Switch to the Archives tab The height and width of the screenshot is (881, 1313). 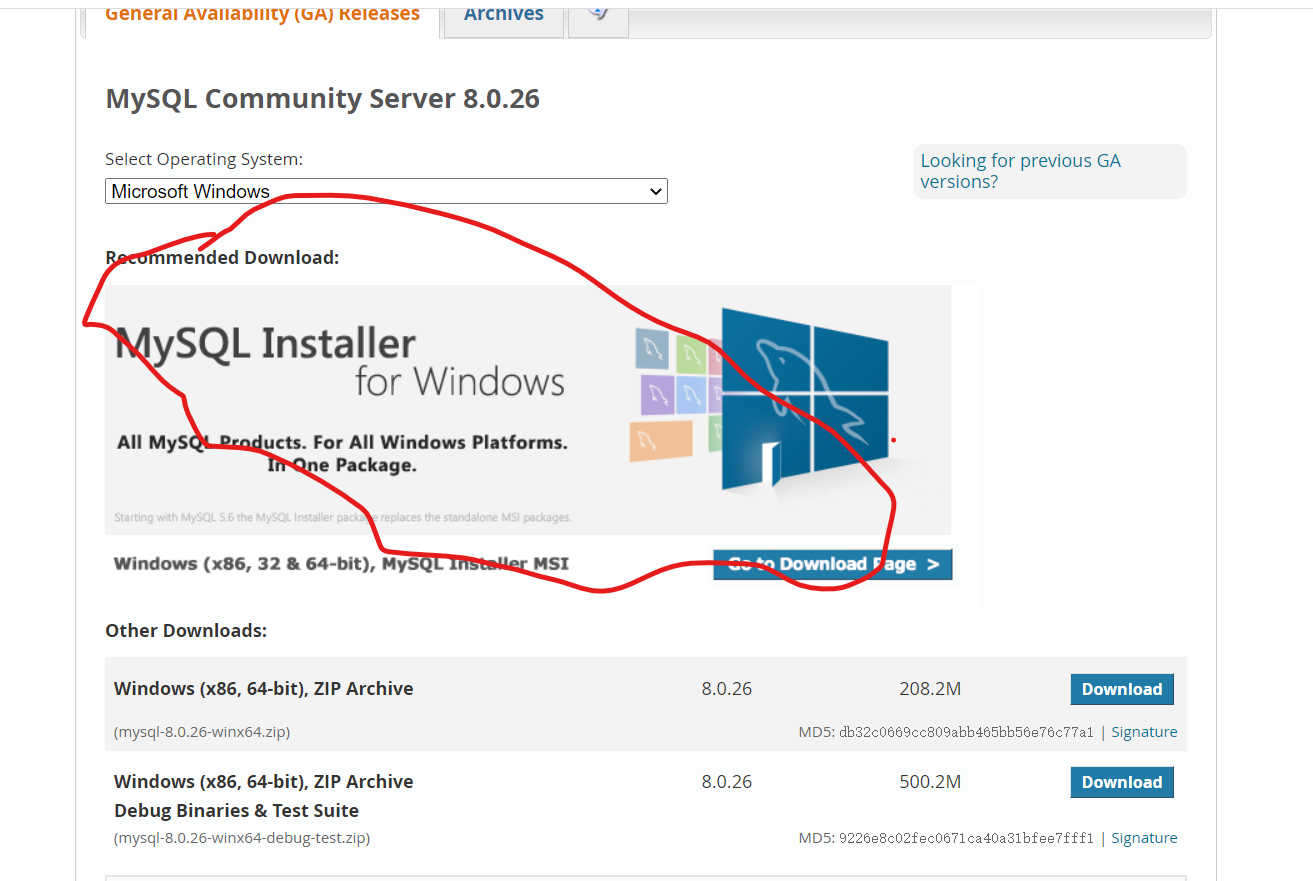[x=504, y=18]
